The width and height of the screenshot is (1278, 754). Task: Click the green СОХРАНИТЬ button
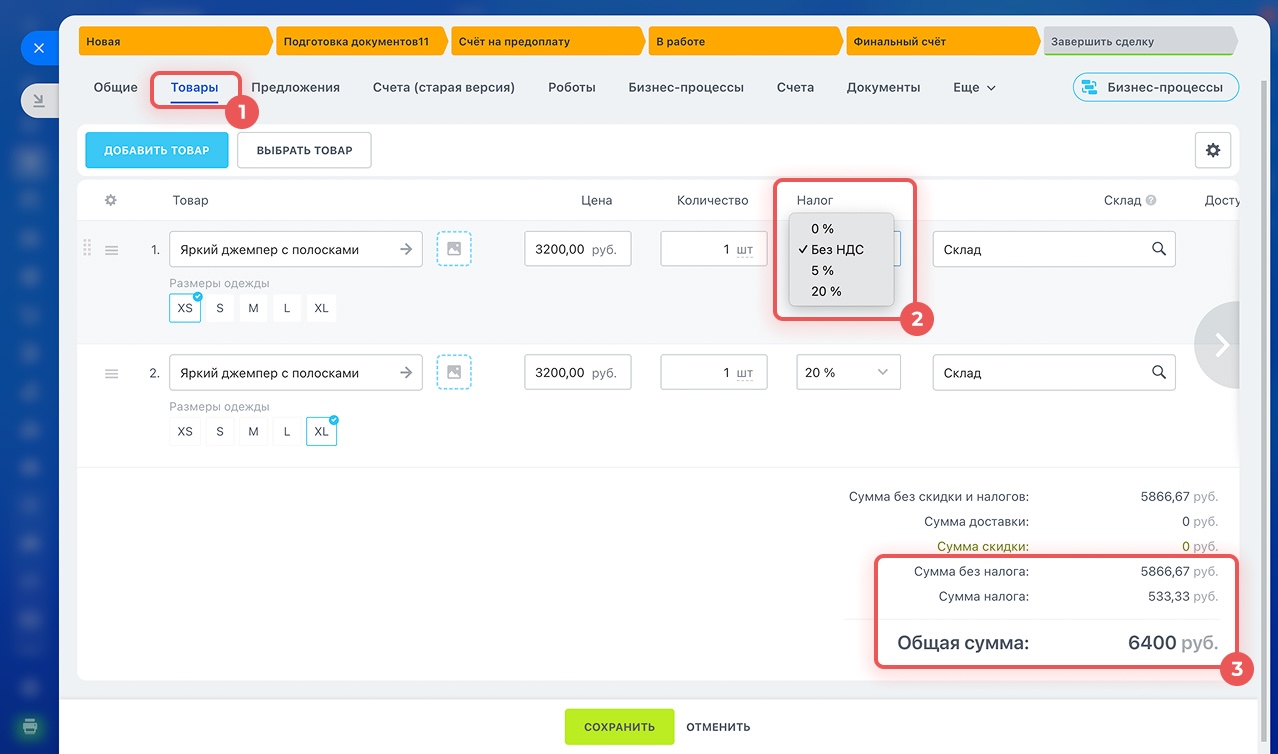pyautogui.click(x=619, y=727)
